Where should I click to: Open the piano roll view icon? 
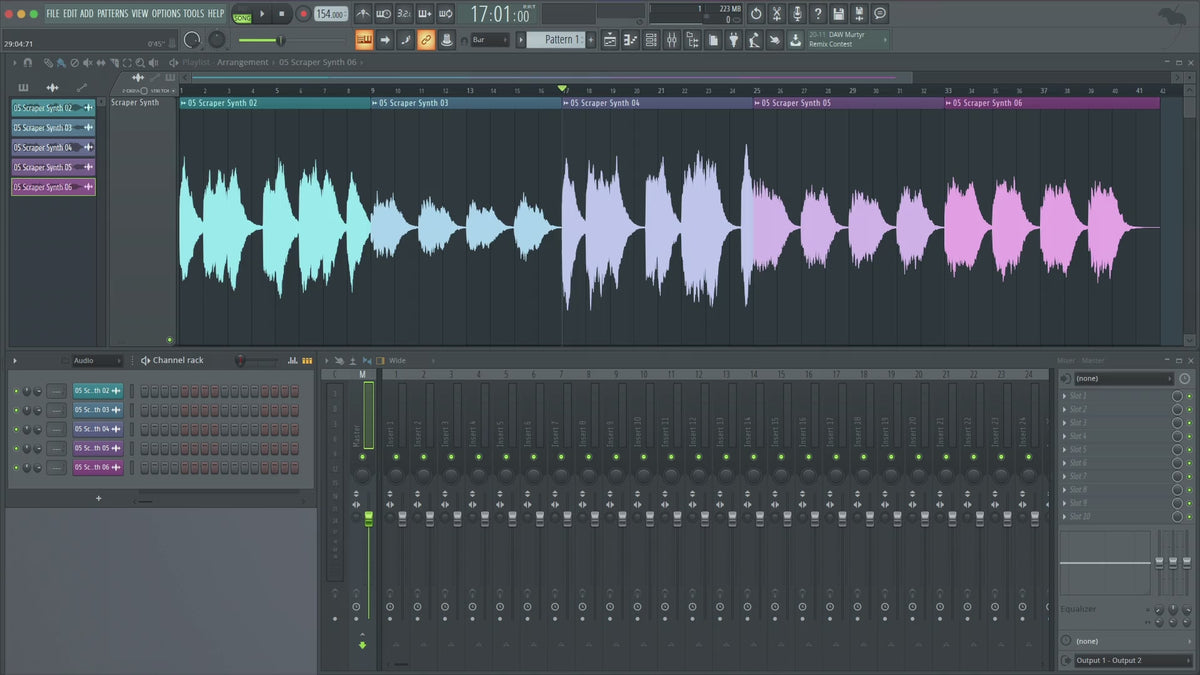(x=630, y=40)
